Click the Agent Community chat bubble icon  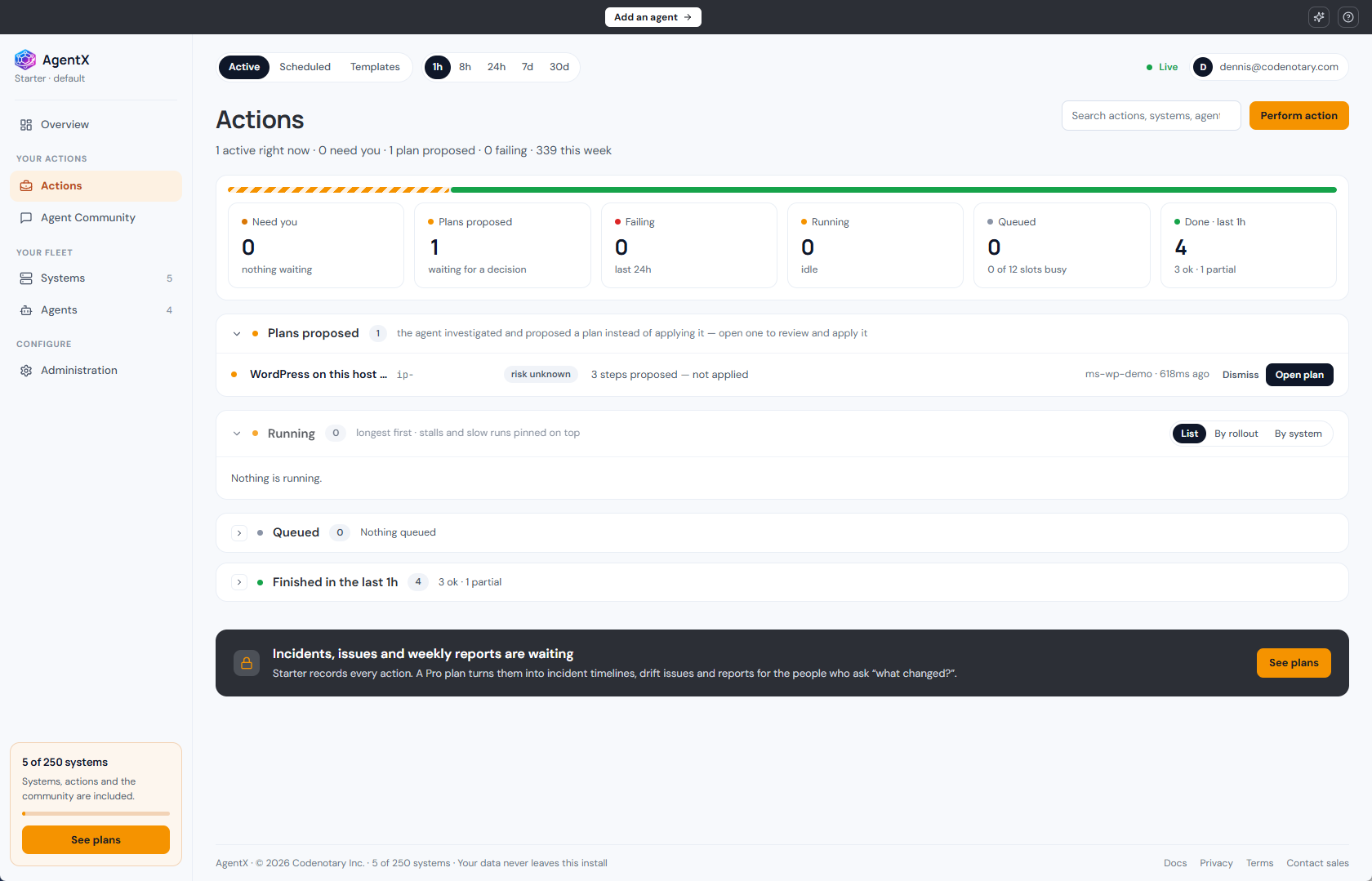pos(26,218)
